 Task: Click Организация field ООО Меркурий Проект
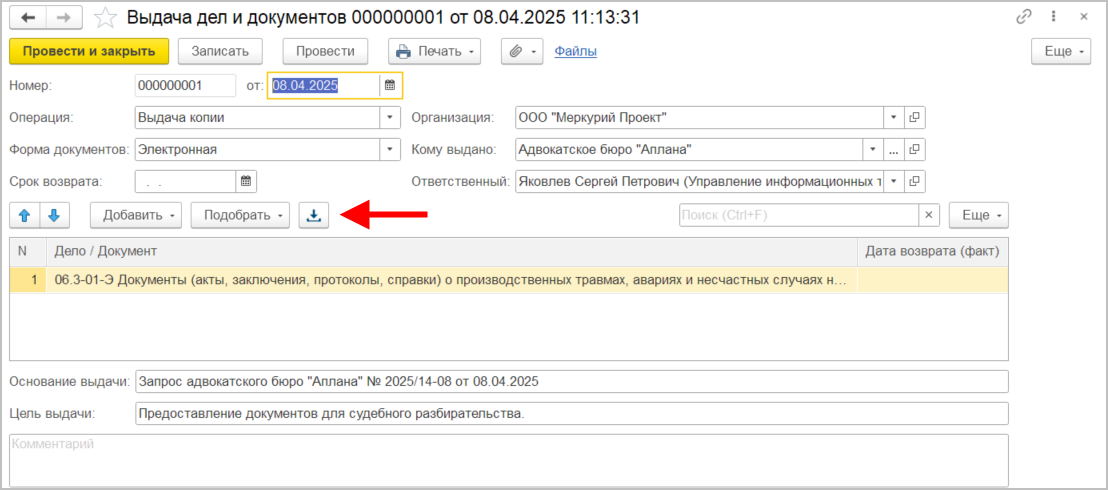700,117
